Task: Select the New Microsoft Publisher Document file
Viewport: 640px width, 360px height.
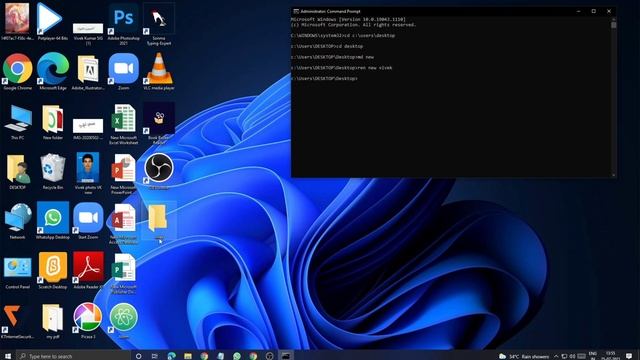Action: pos(123,273)
